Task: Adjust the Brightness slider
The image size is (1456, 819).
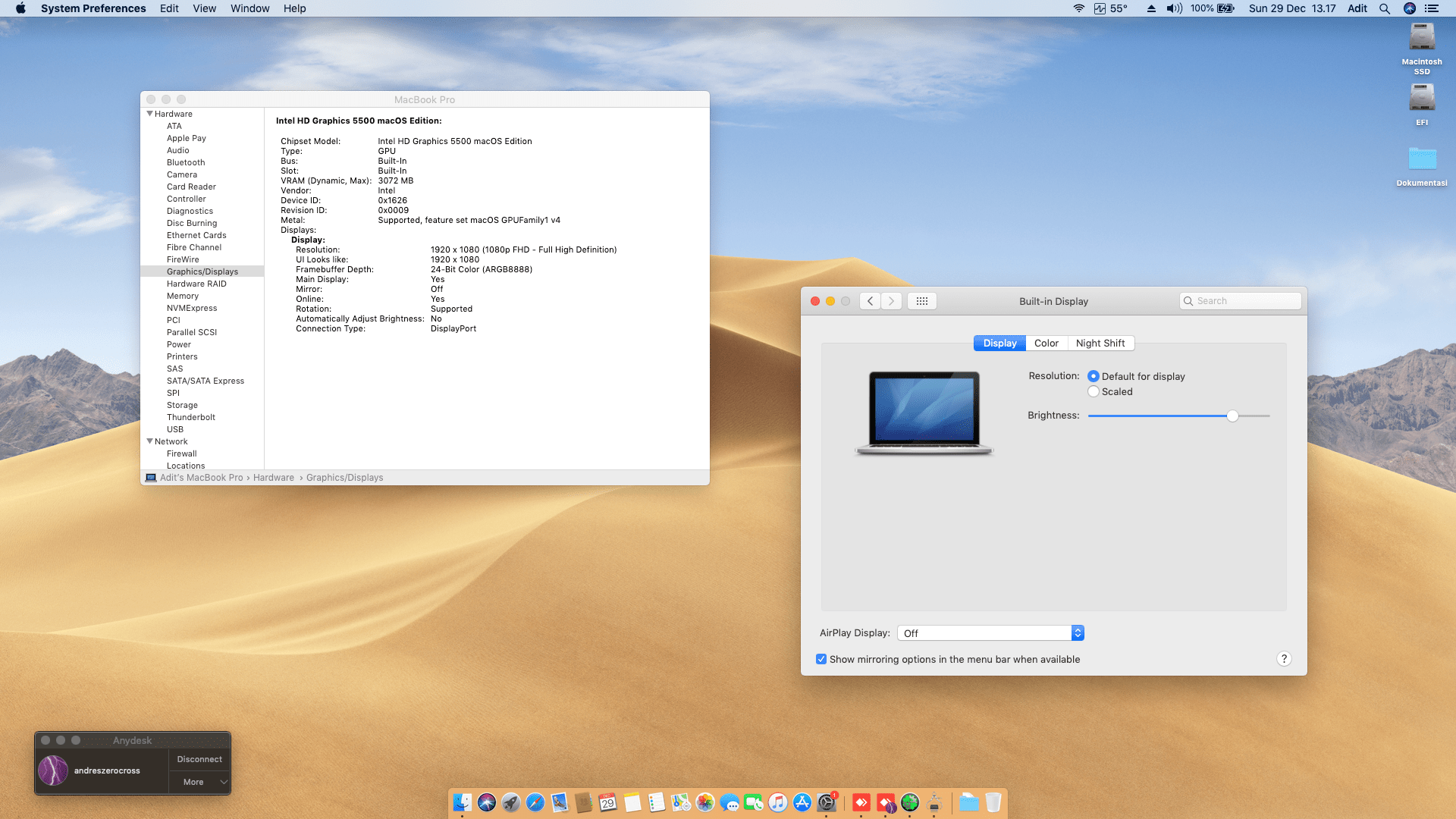Action: (x=1233, y=416)
